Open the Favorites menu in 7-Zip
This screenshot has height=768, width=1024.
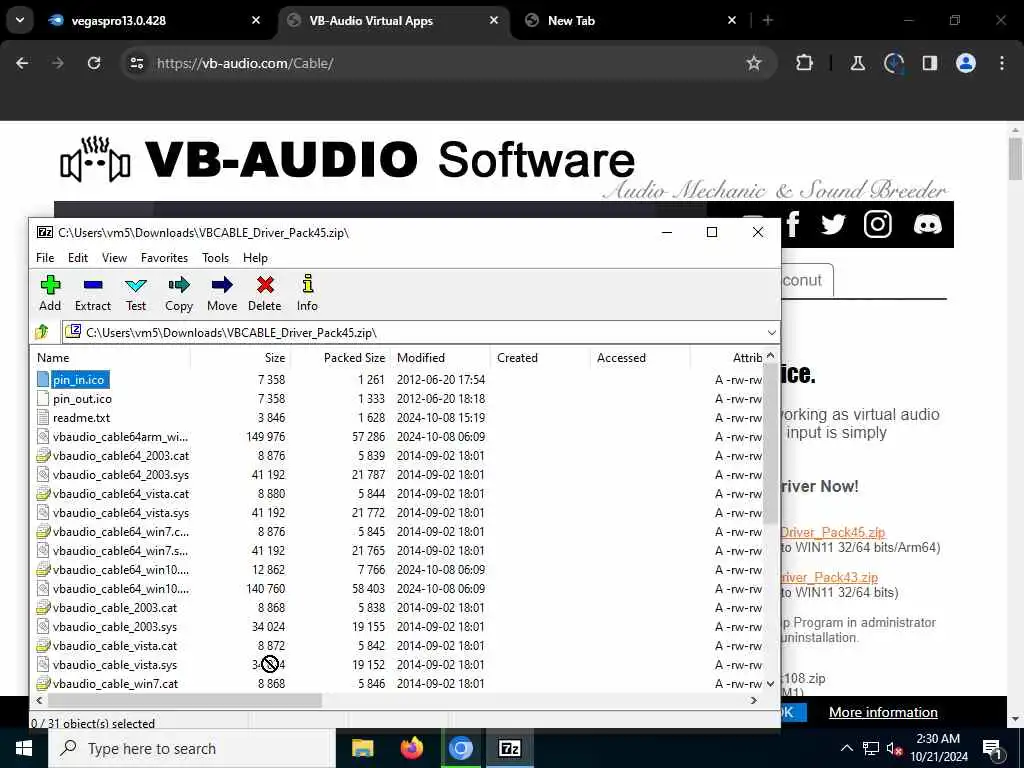tap(165, 258)
